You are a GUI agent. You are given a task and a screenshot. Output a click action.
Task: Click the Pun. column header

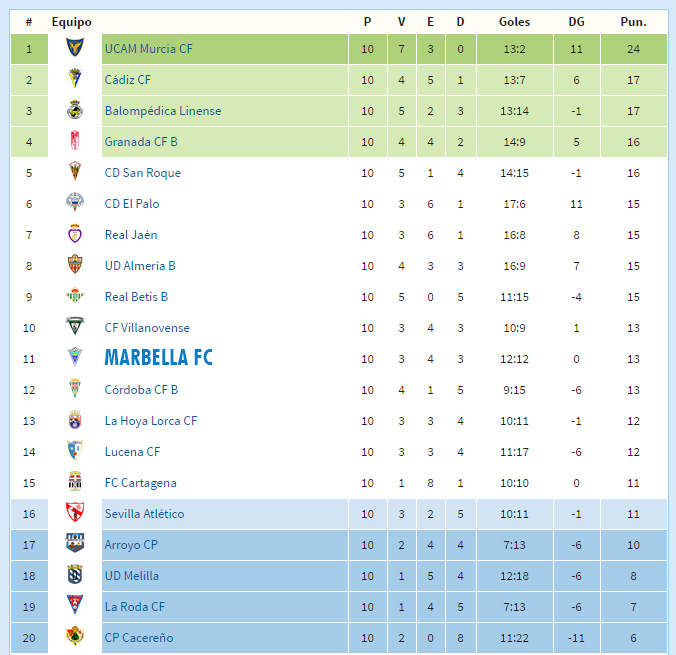633,22
